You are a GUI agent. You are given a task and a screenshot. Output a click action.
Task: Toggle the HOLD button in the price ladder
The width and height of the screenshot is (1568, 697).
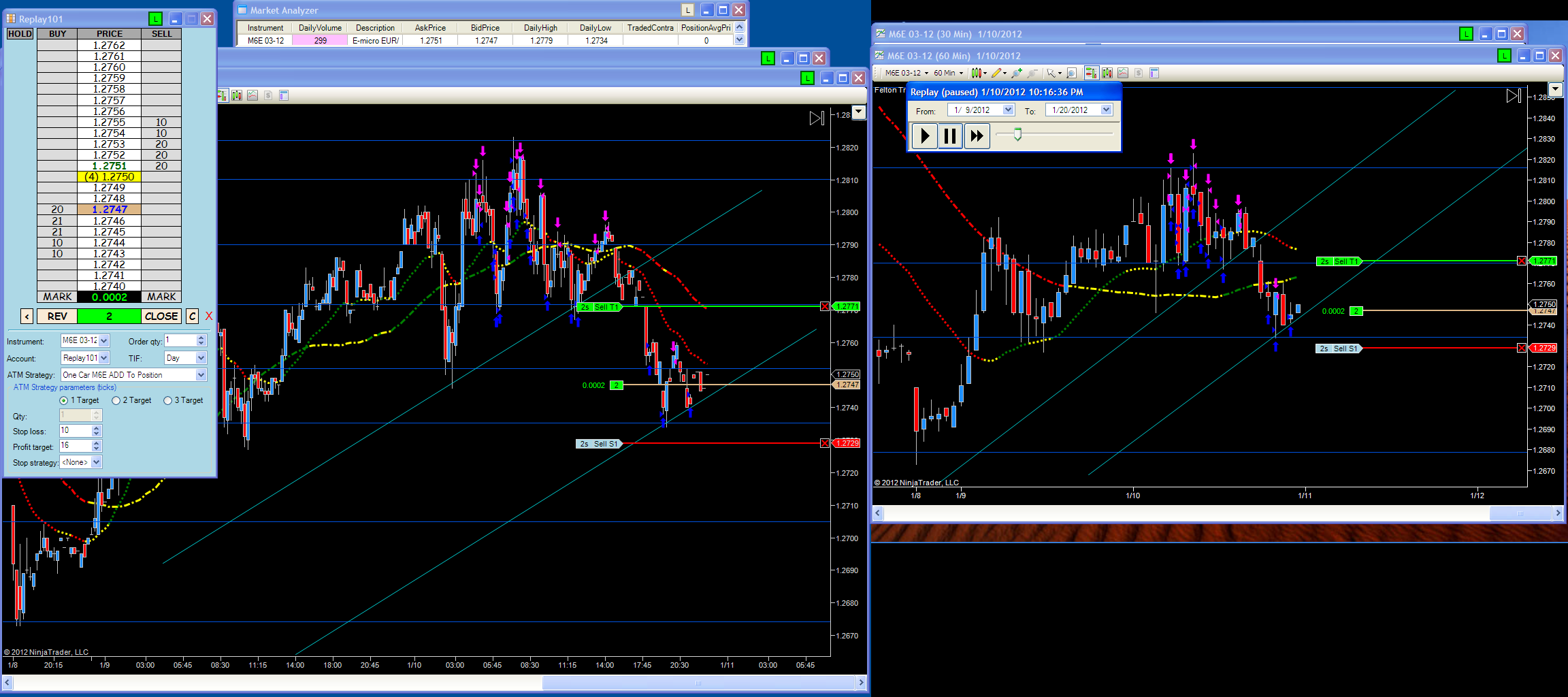click(20, 34)
